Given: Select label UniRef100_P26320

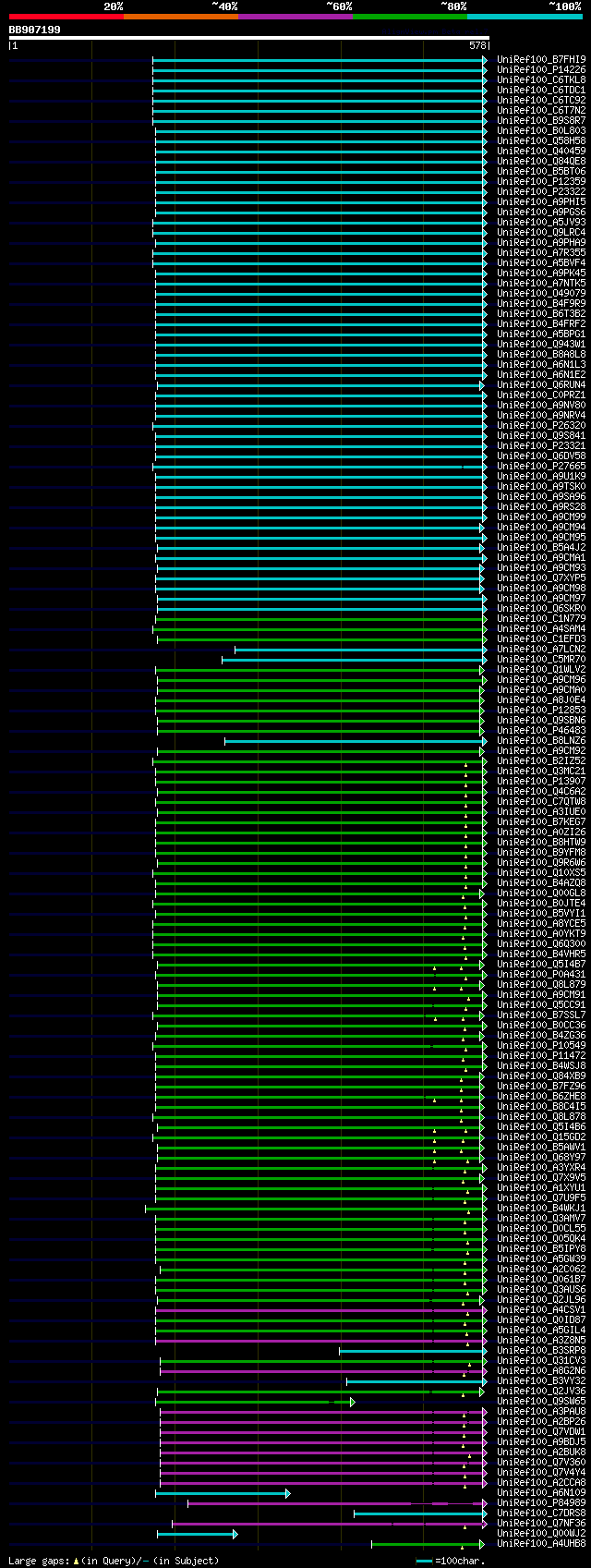Looking at the screenshot, I should click(x=541, y=425).
